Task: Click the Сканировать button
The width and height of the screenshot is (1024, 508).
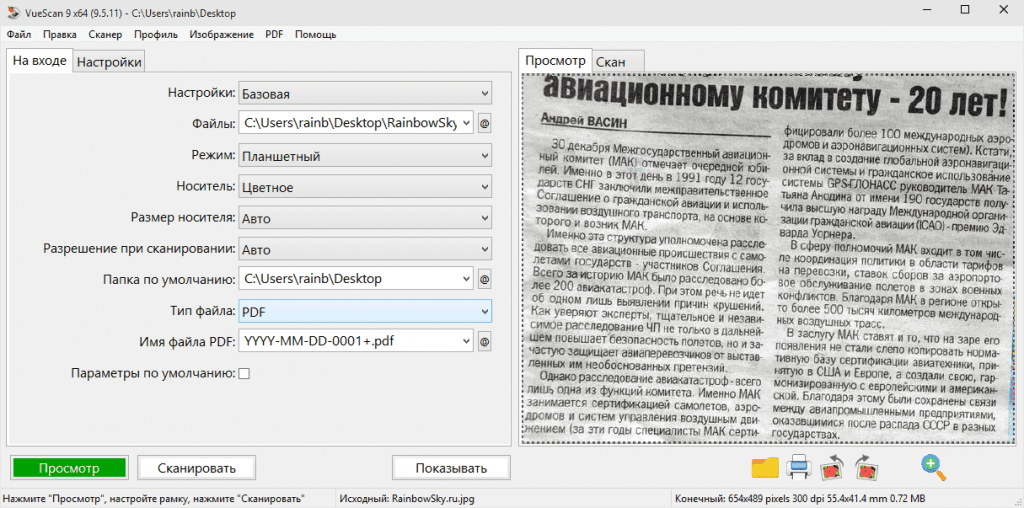Action: click(x=197, y=468)
